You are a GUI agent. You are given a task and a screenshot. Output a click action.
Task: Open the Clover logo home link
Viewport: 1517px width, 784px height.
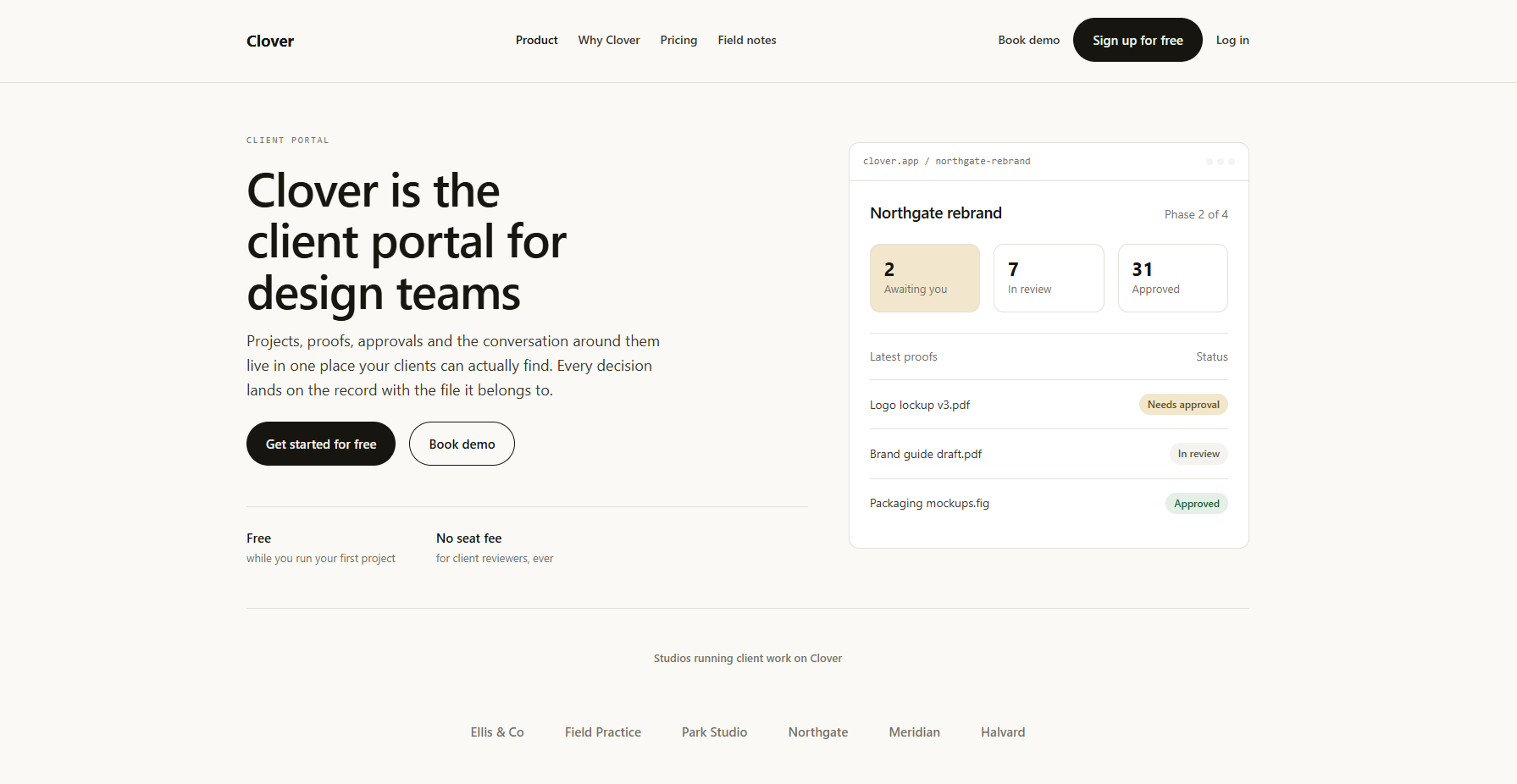click(270, 41)
